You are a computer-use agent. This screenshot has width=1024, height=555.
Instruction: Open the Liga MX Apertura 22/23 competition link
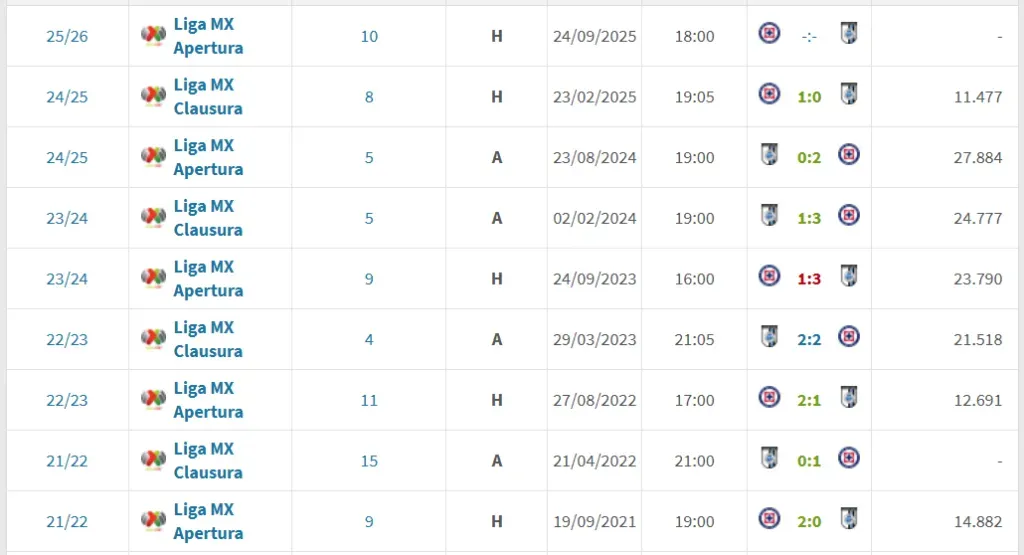point(208,400)
